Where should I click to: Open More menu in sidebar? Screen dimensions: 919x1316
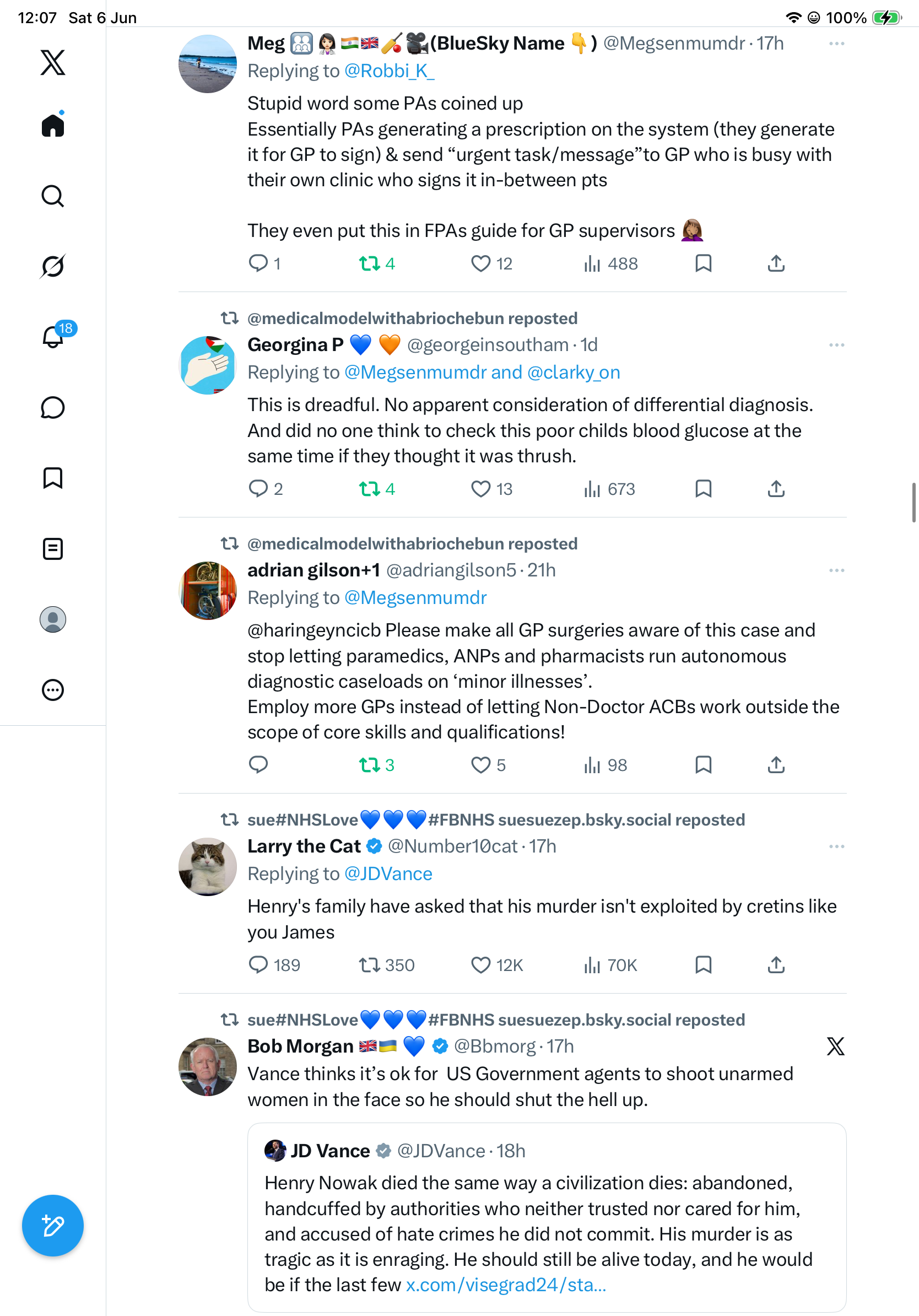[x=53, y=690]
